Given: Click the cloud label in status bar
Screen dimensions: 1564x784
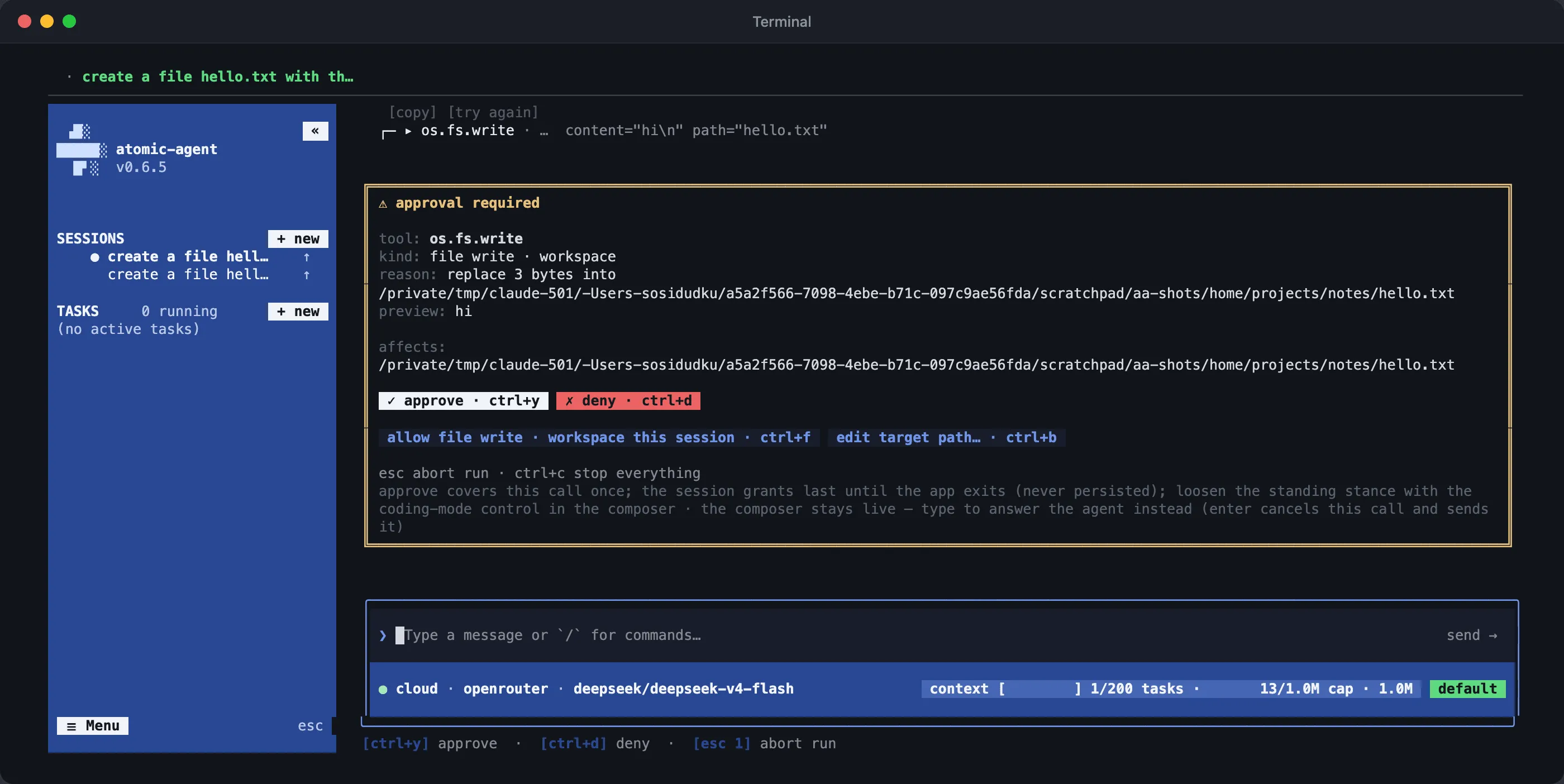Looking at the screenshot, I should (x=417, y=689).
